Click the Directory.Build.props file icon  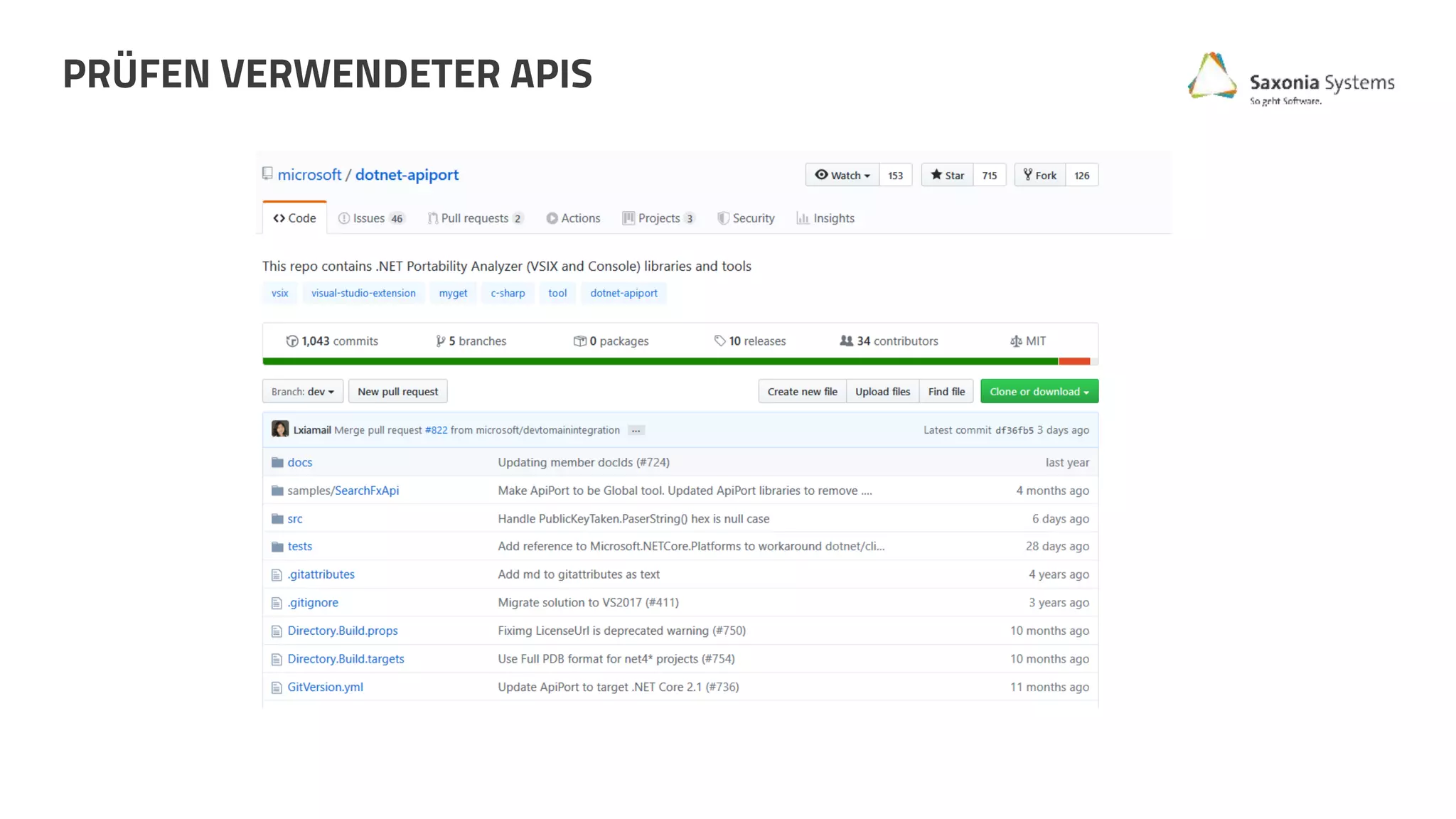277,631
